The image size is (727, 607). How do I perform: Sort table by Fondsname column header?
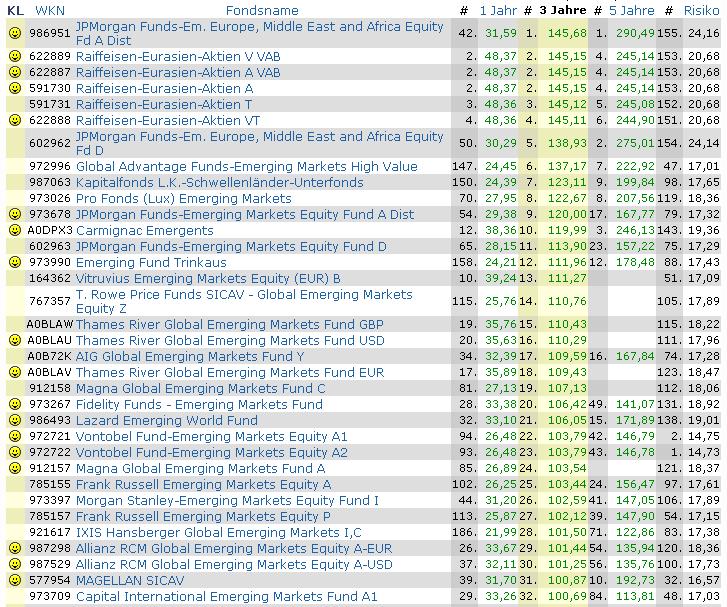(262, 10)
